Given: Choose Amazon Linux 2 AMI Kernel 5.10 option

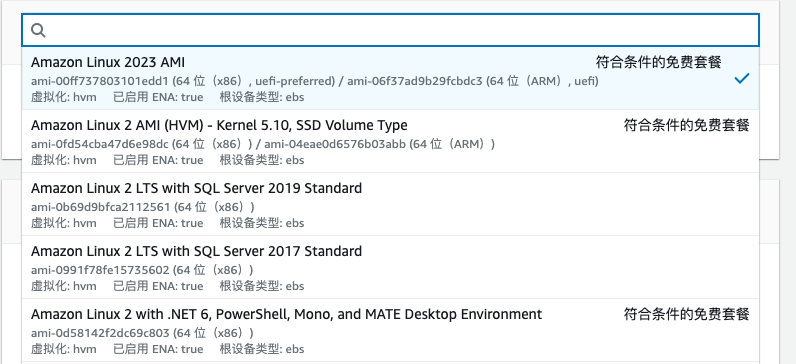Looking at the screenshot, I should [x=390, y=141].
